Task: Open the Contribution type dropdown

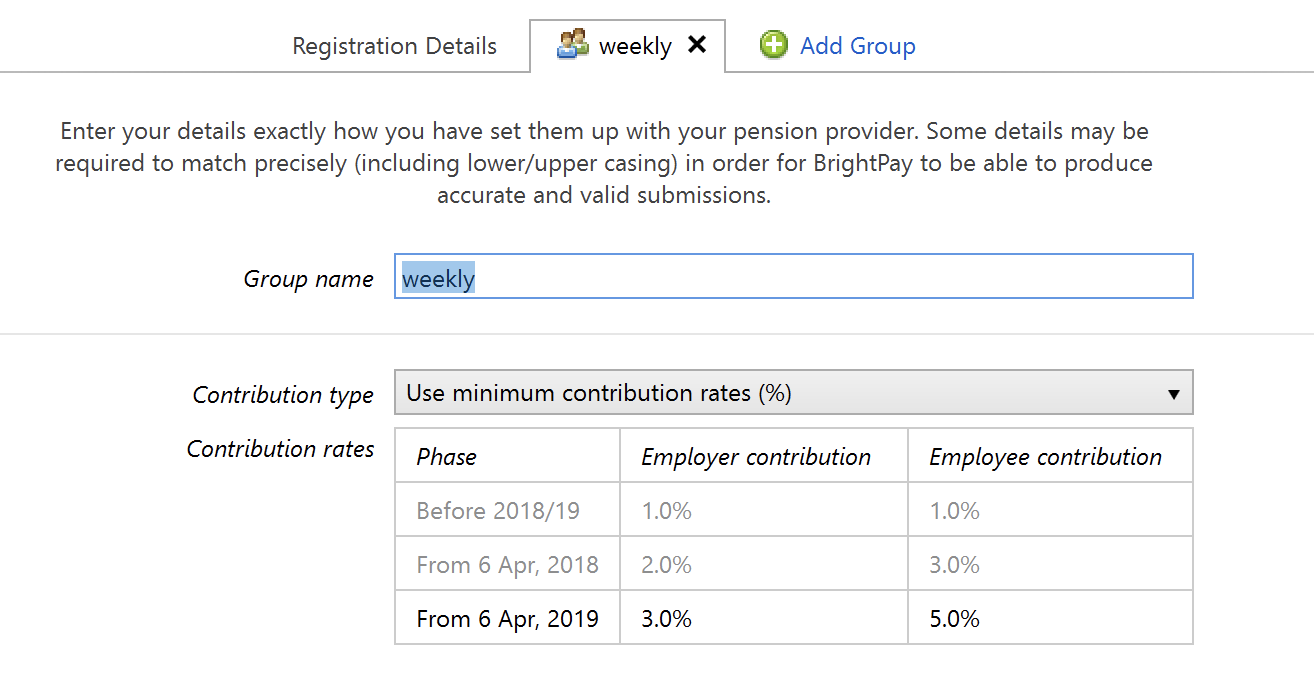Action: pyautogui.click(x=794, y=393)
